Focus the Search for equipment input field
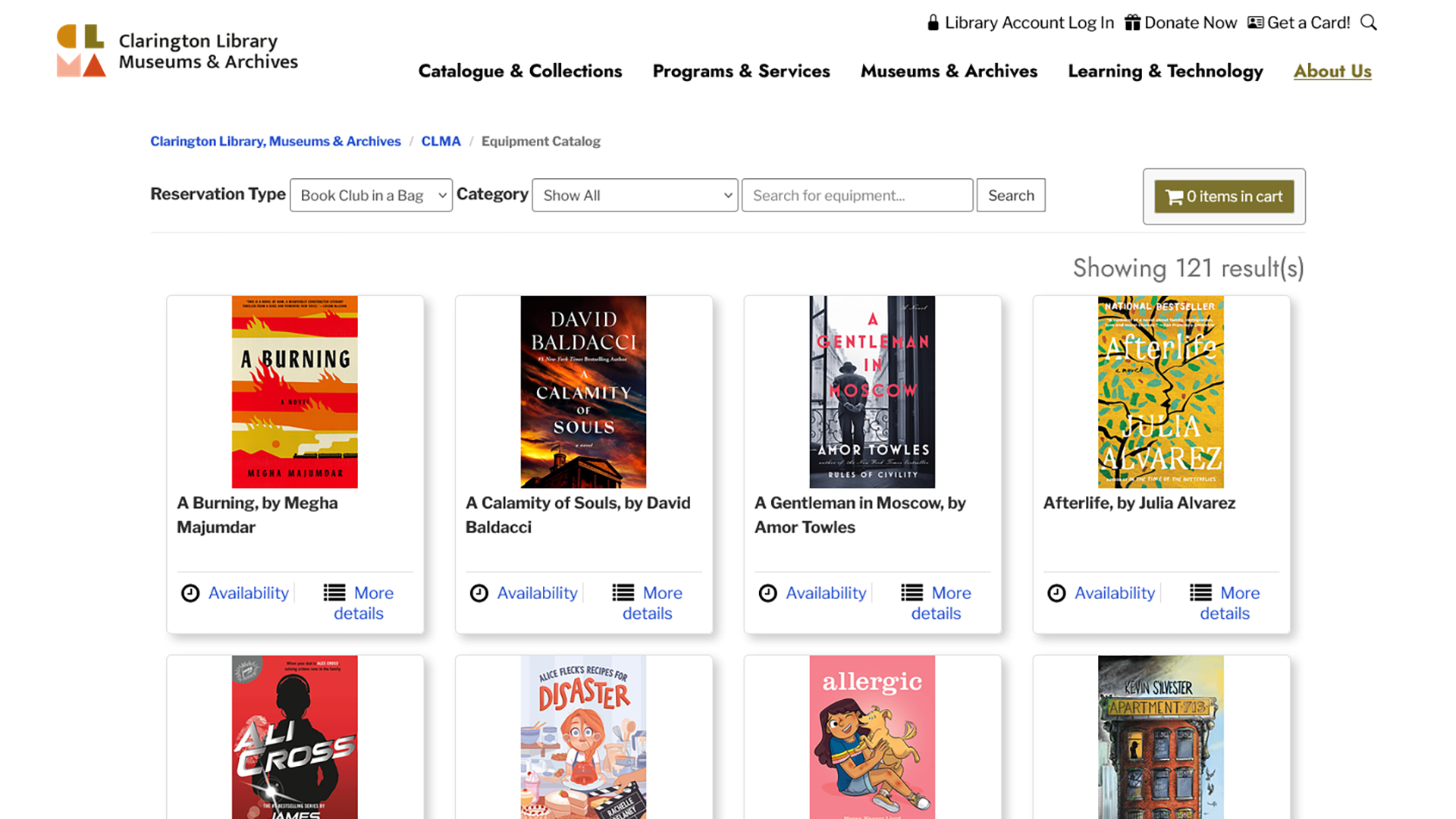1456x819 pixels. [857, 196]
